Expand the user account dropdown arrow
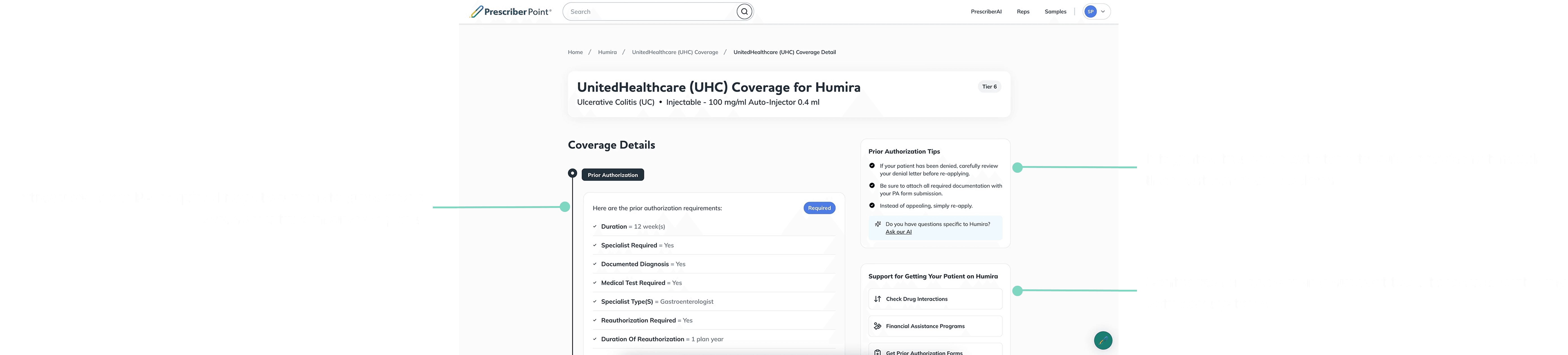1568x355 pixels. (1103, 11)
